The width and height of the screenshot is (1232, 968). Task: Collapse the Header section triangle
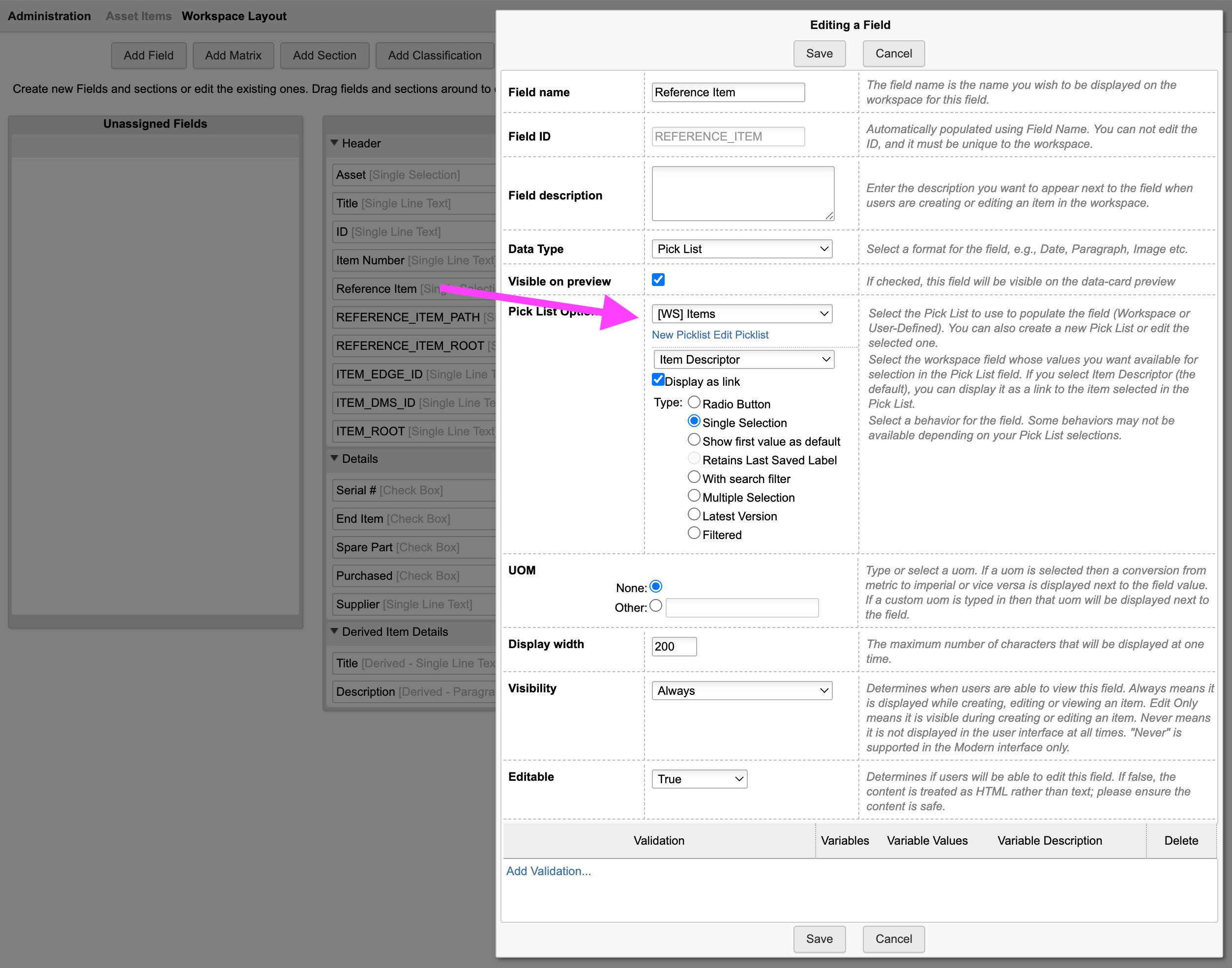click(334, 143)
